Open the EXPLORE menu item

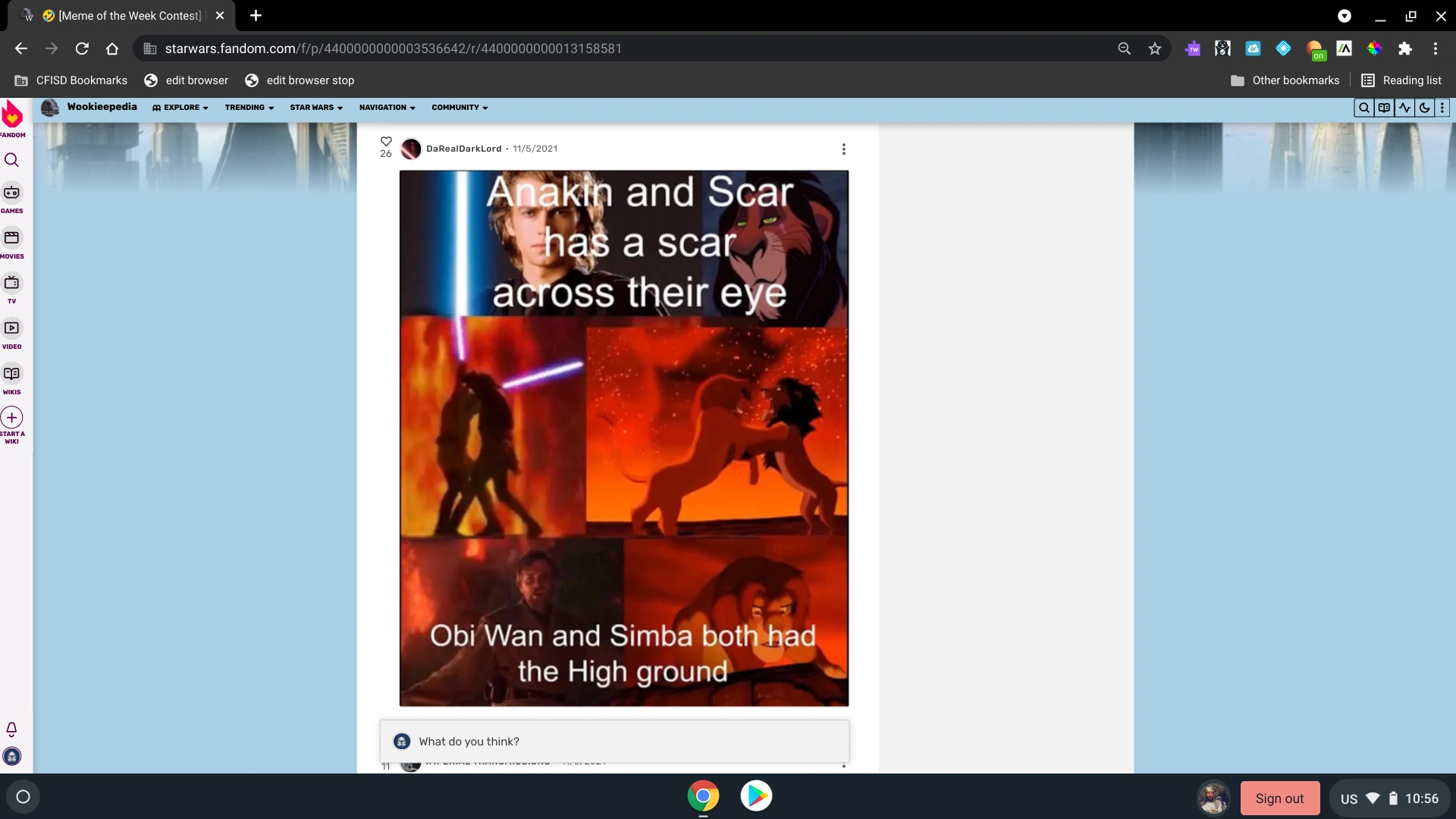click(180, 108)
